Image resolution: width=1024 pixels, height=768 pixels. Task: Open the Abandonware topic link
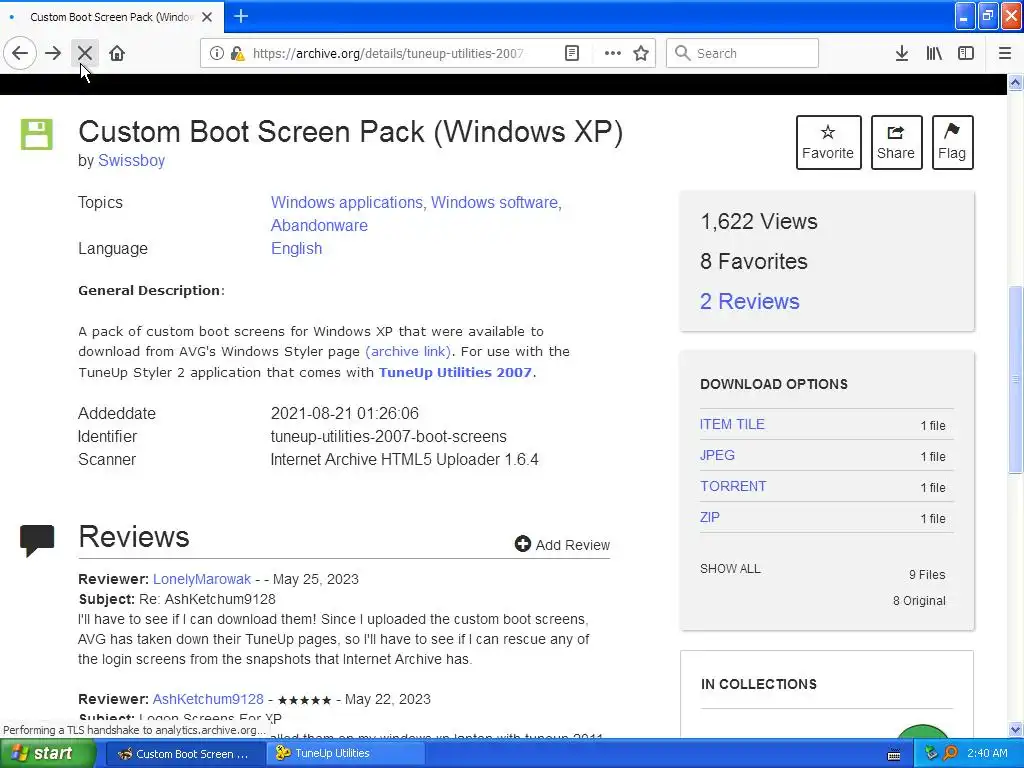319,225
